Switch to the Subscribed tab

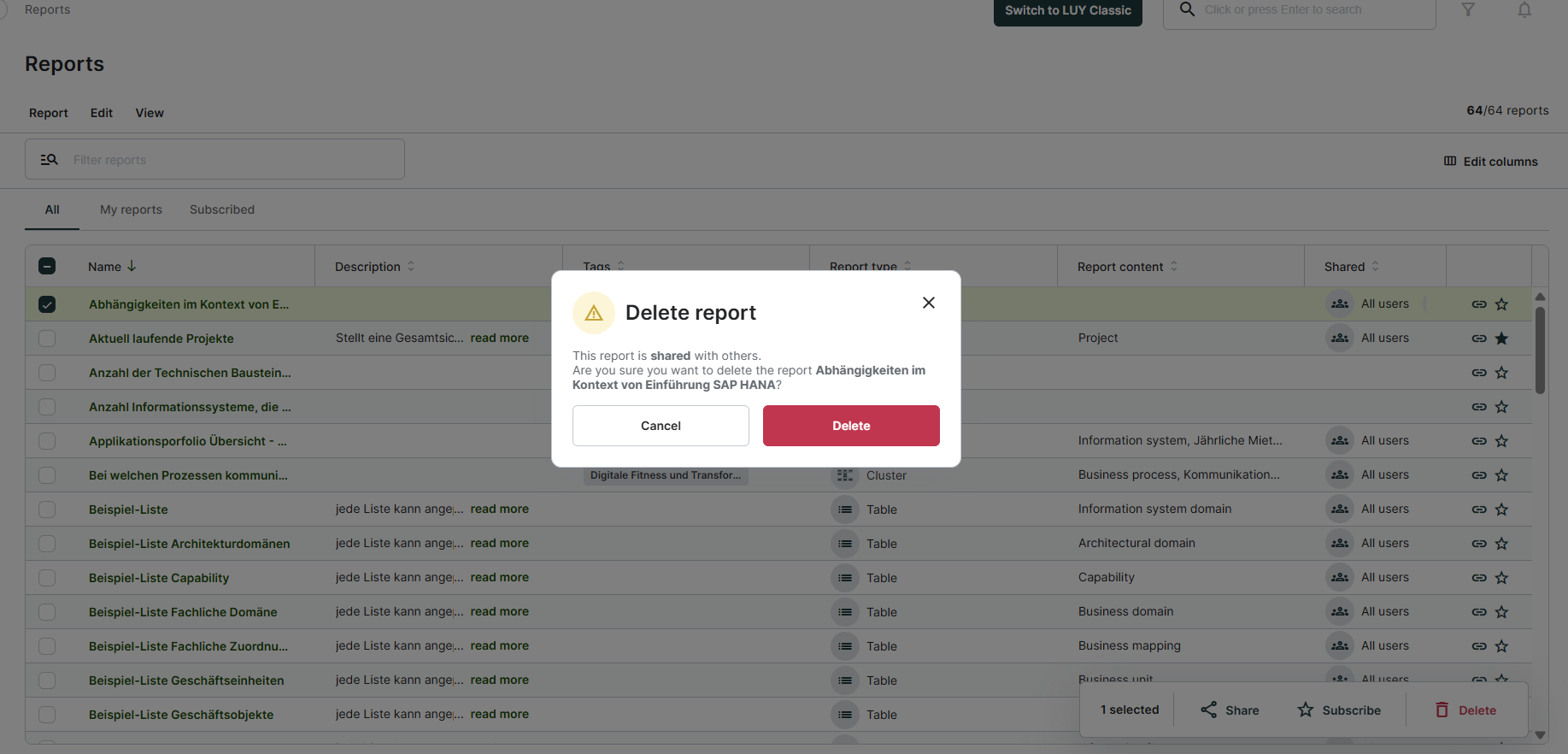222,209
